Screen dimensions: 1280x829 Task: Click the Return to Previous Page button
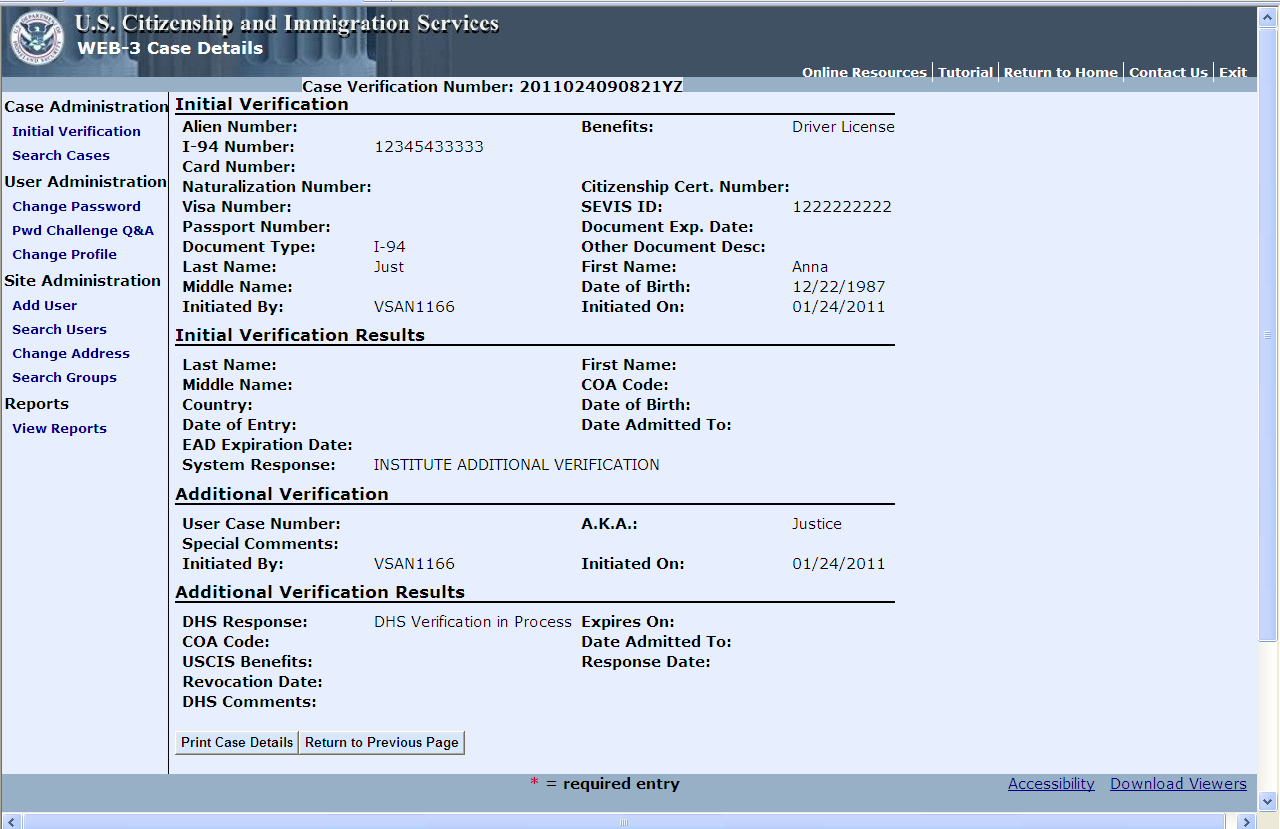382,742
